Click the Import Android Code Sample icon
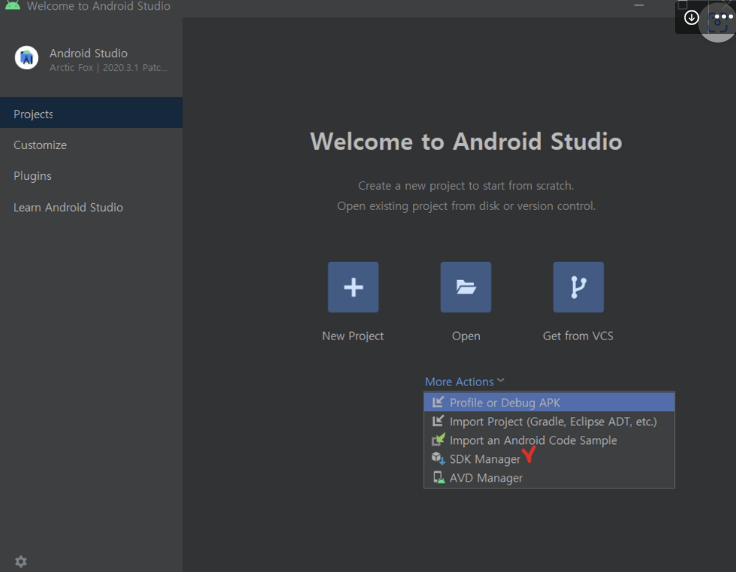 click(x=438, y=440)
